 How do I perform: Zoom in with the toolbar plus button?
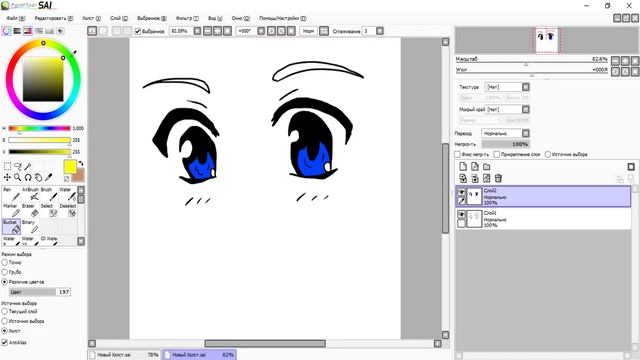pyautogui.click(x=217, y=31)
